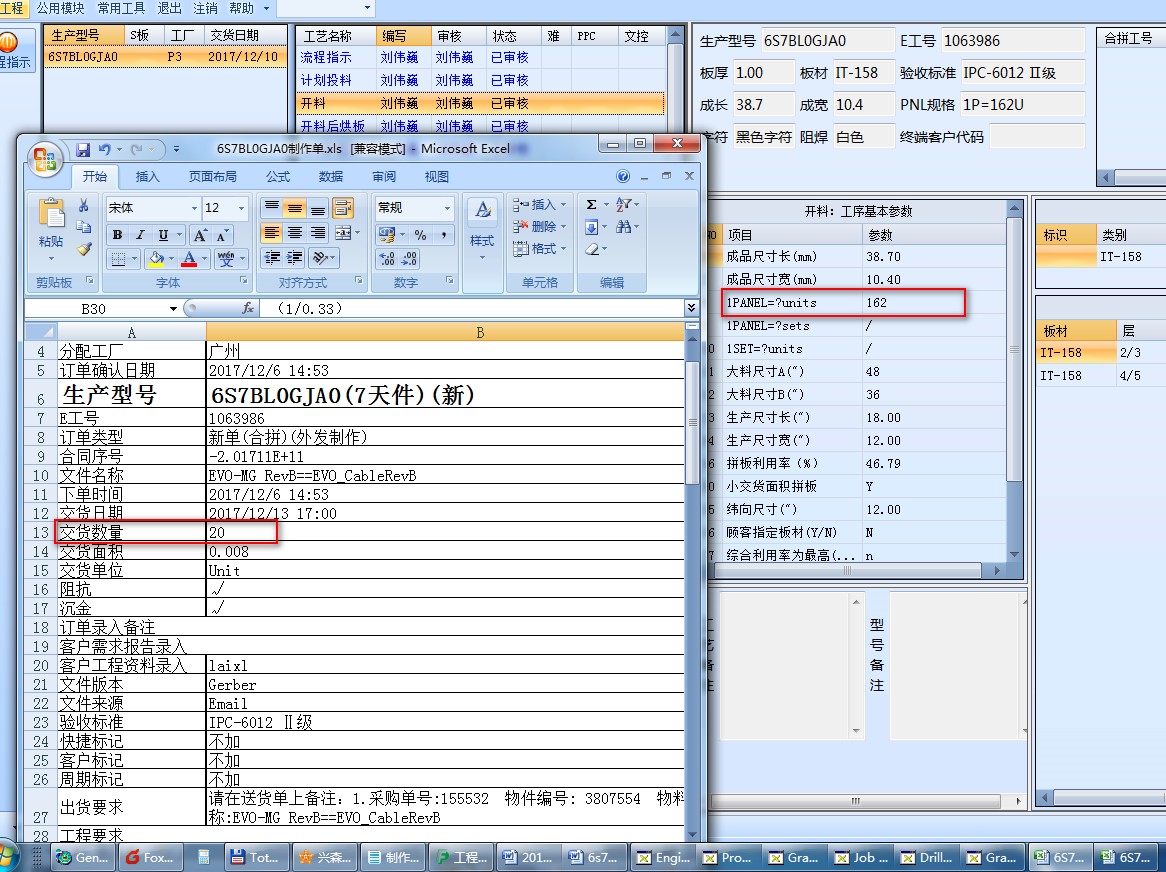This screenshot has height=872, width=1166.
Task: Decrease font size with shrink font icon
Action: (x=222, y=235)
